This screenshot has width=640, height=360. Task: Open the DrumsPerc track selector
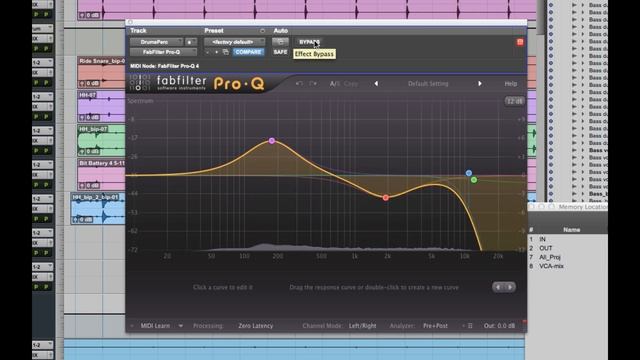pos(156,42)
